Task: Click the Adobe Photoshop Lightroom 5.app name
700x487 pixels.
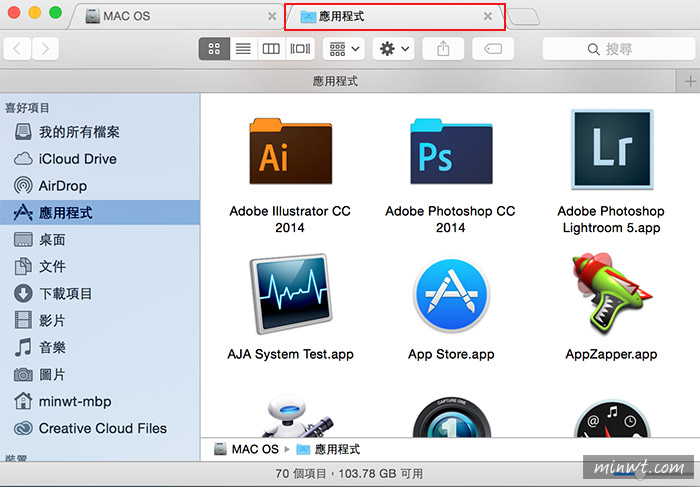Action: tap(611, 219)
